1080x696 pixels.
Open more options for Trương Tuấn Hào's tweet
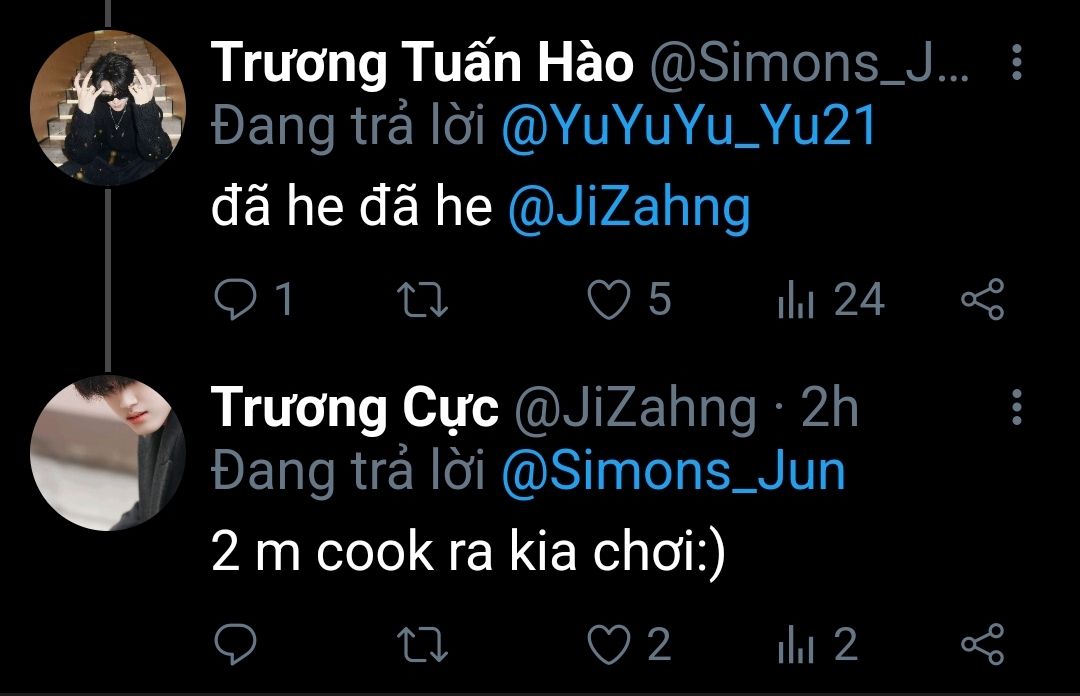1017,62
